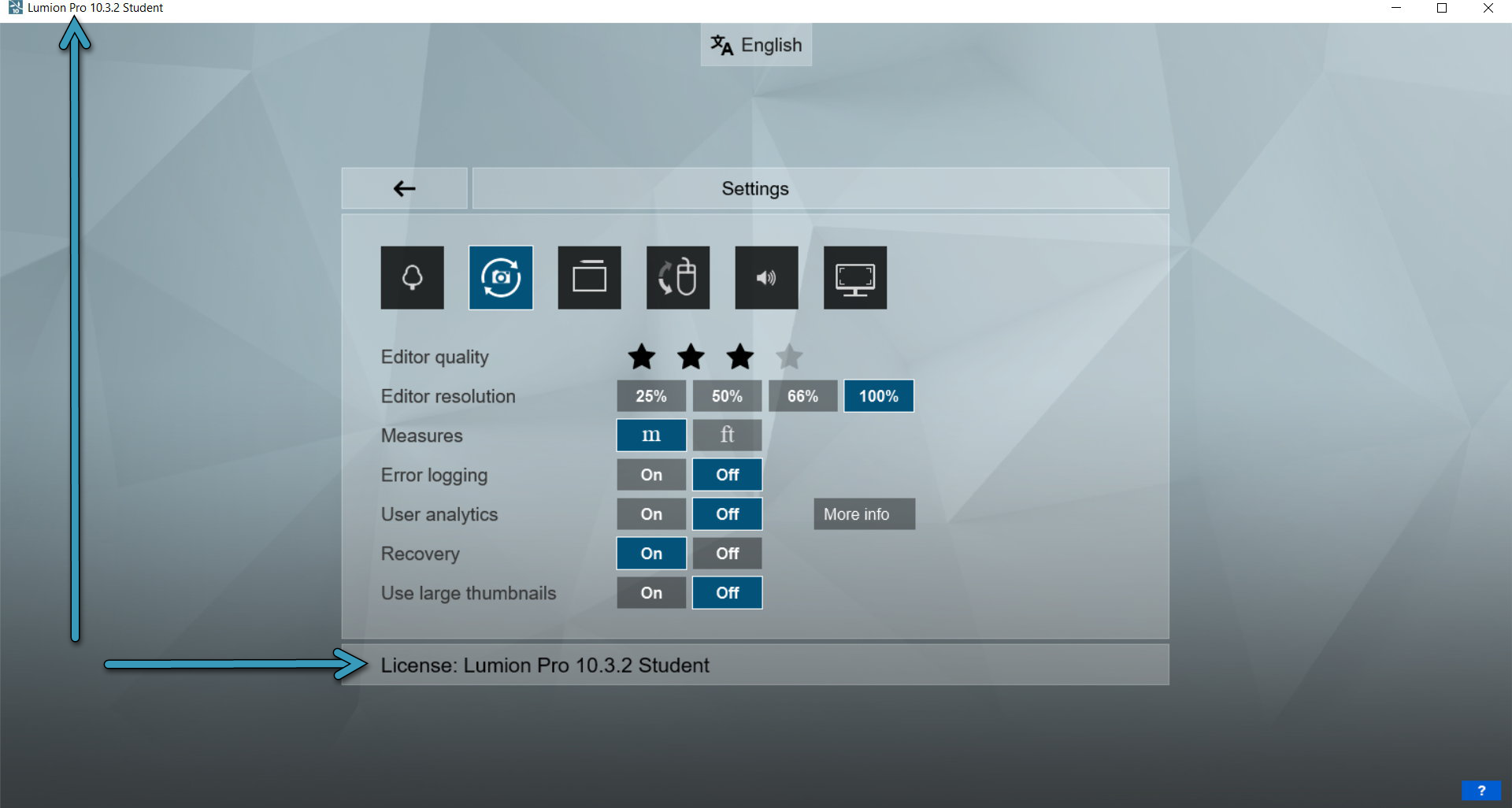This screenshot has height=808, width=1512.
Task: Open the English language selector
Action: (756, 45)
